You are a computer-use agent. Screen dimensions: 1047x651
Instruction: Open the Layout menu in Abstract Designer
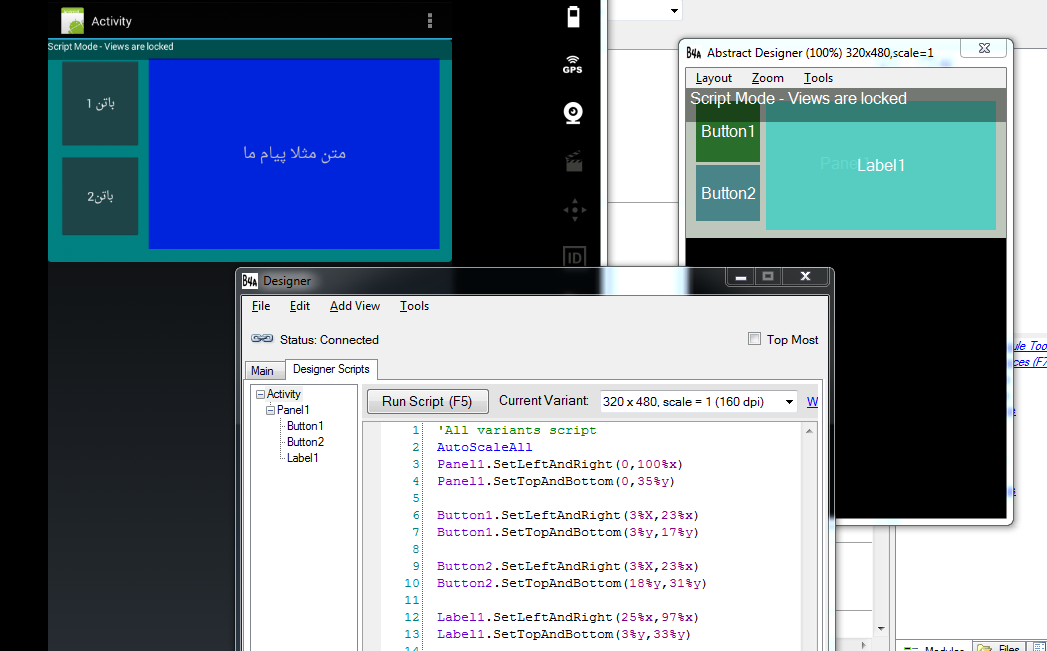click(x=714, y=78)
